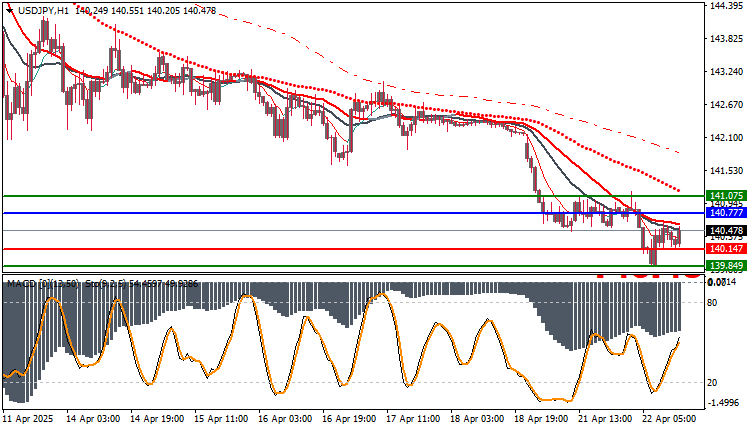750x430 pixels.
Task: Click the stochastic level 20 label
Action: [x=712, y=383]
